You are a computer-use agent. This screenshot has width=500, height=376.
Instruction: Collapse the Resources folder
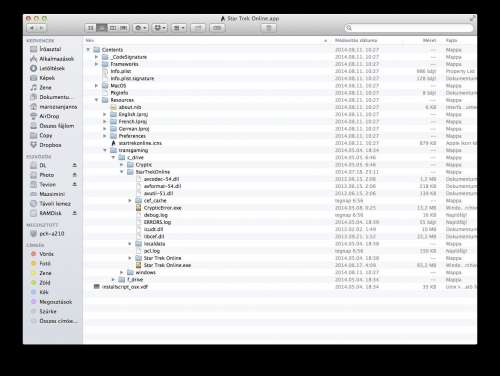pyautogui.click(x=96, y=100)
